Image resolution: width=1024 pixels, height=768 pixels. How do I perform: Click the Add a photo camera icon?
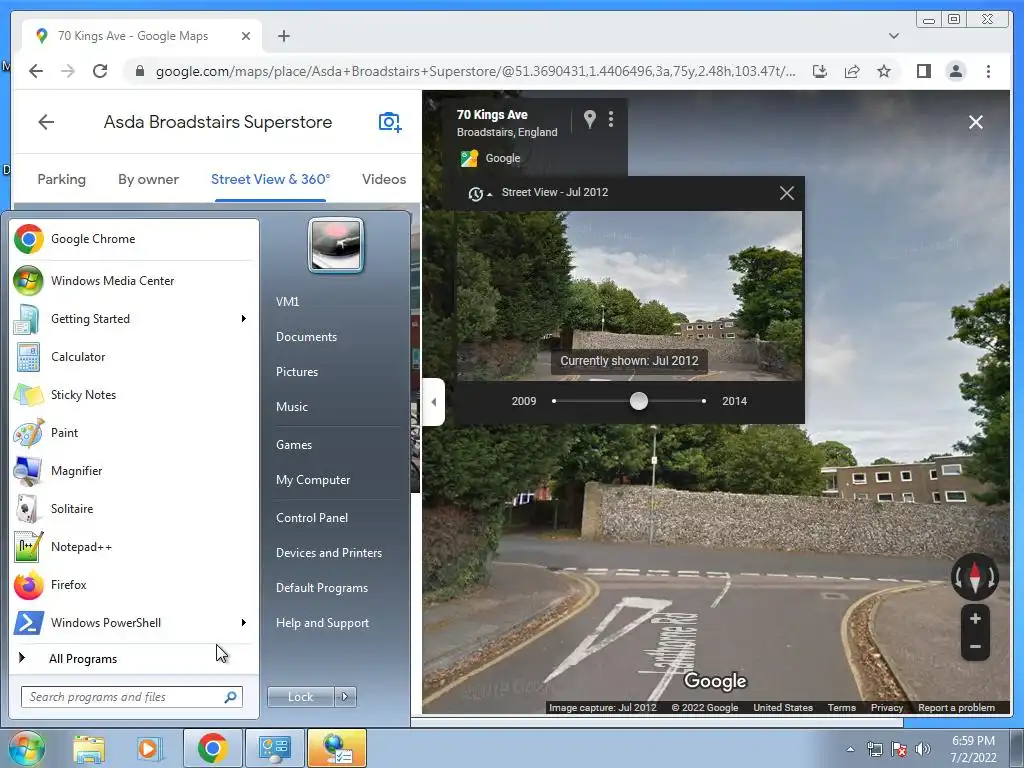click(390, 122)
